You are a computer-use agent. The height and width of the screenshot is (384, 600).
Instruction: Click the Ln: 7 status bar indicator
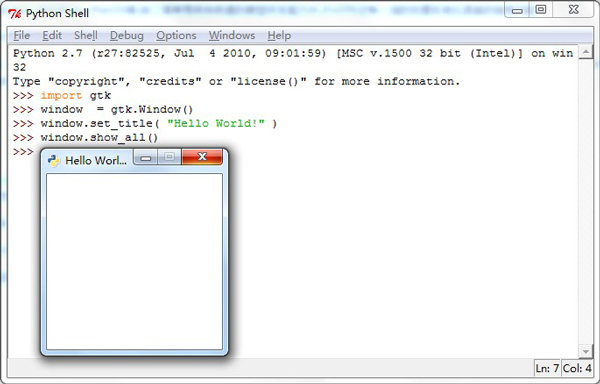point(547,368)
